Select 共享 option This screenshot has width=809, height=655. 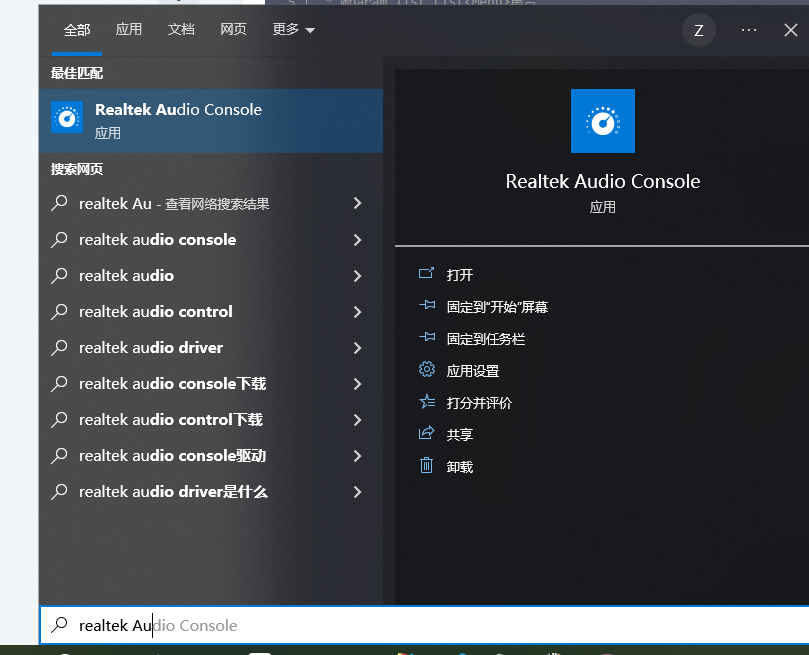pyautogui.click(x=460, y=435)
